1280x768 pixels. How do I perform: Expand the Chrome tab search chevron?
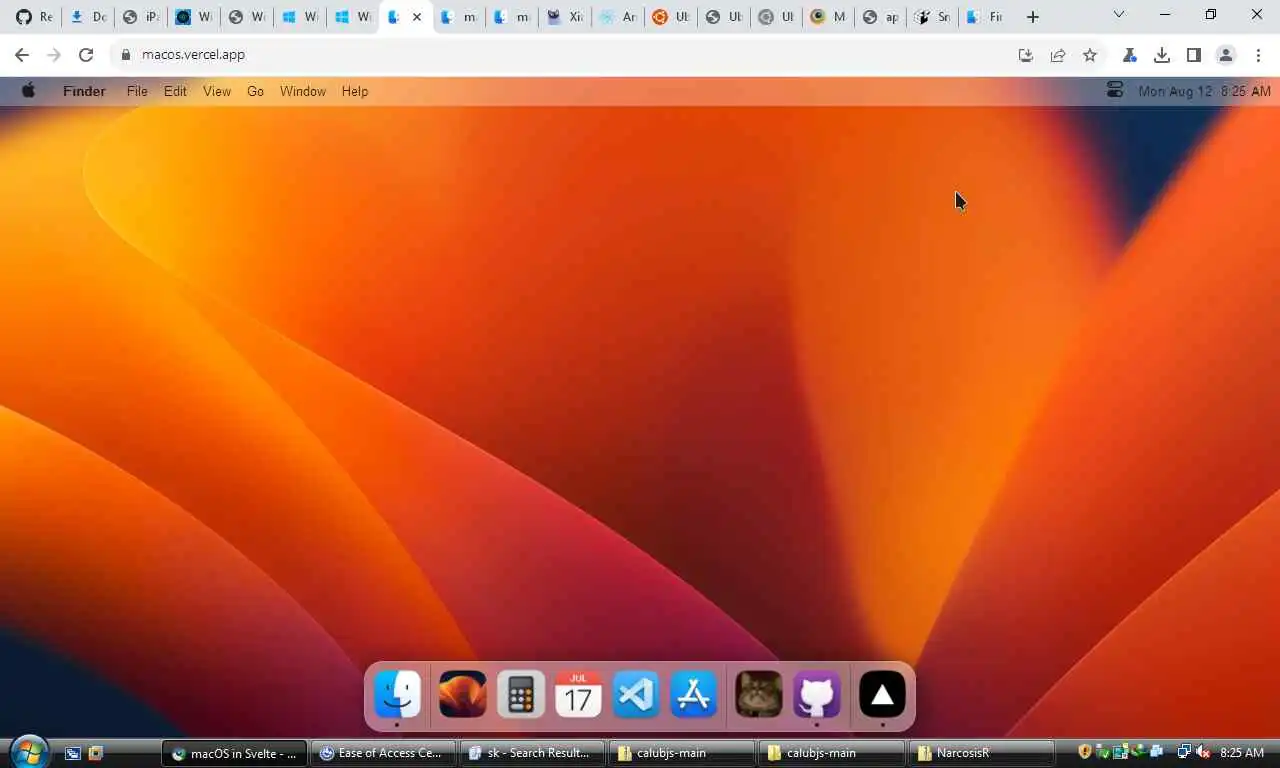point(1119,15)
